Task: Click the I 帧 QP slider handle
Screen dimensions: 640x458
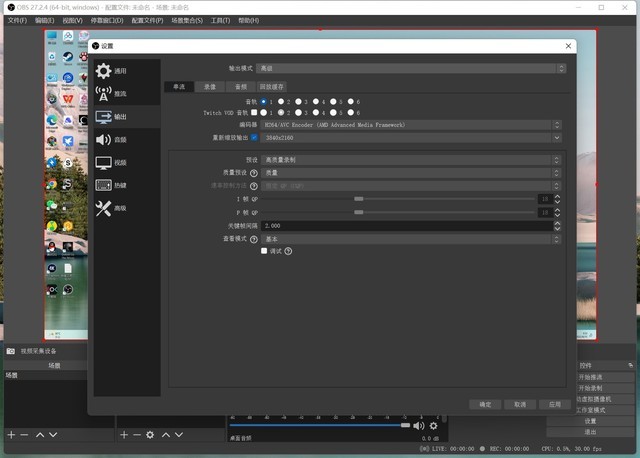Action: click(359, 199)
